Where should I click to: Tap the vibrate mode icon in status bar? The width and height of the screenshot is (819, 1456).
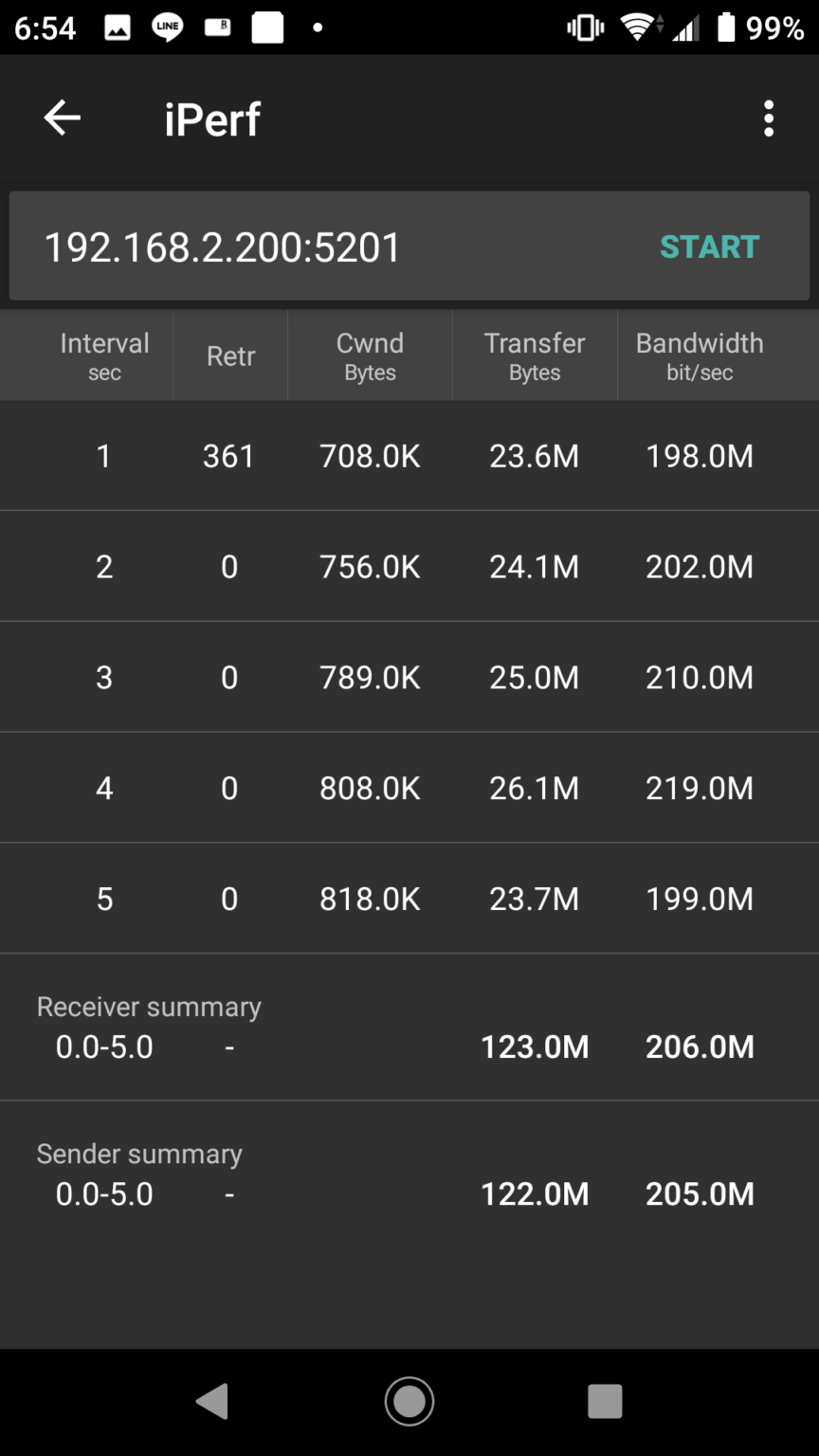click(x=585, y=27)
